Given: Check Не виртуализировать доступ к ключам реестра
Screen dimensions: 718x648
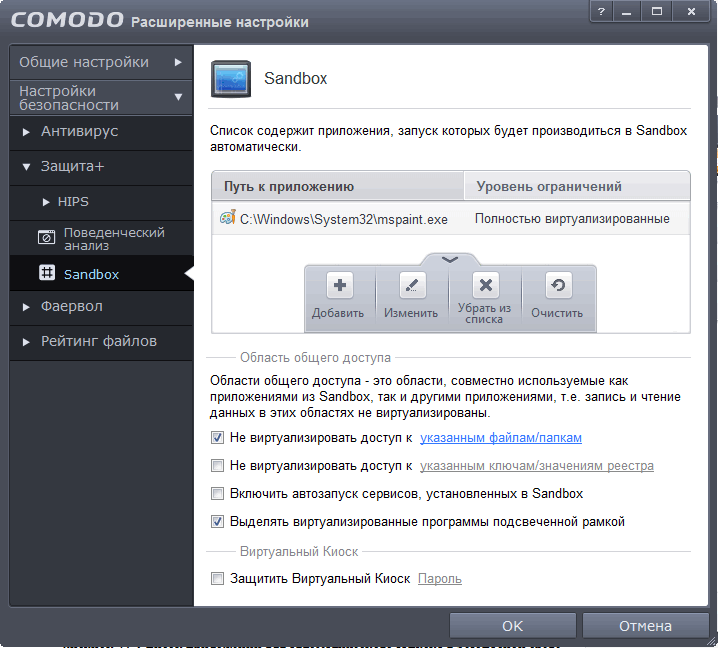Looking at the screenshot, I should 218,465.
